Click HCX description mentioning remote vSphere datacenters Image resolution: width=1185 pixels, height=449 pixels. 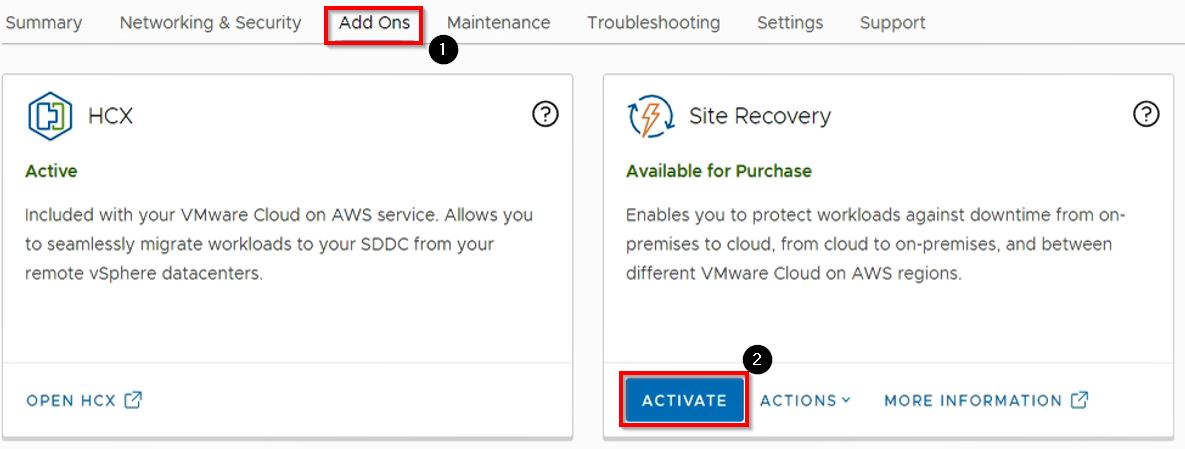pyautogui.click(x=279, y=243)
